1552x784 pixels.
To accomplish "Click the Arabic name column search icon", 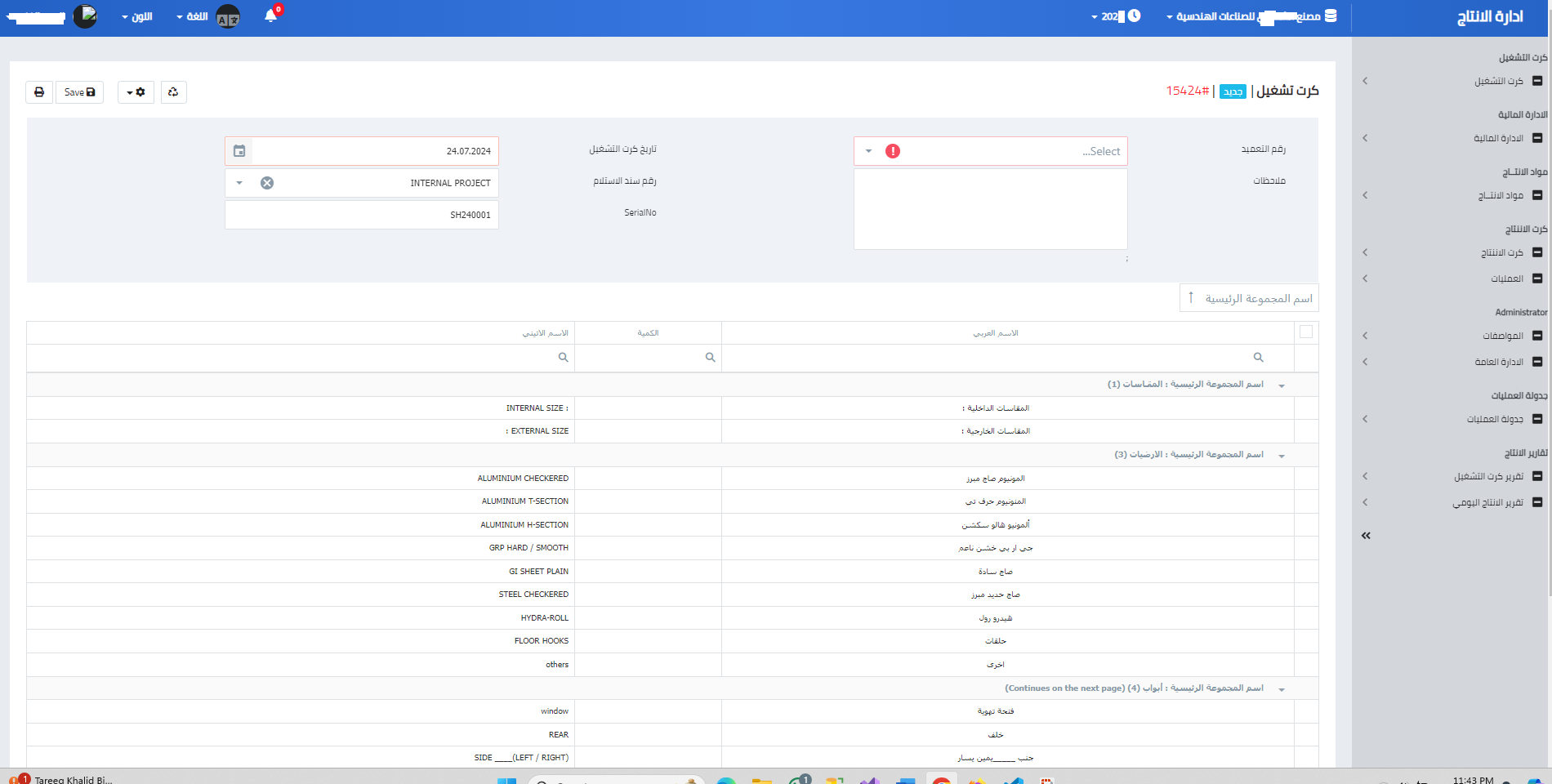I will pos(1258,358).
